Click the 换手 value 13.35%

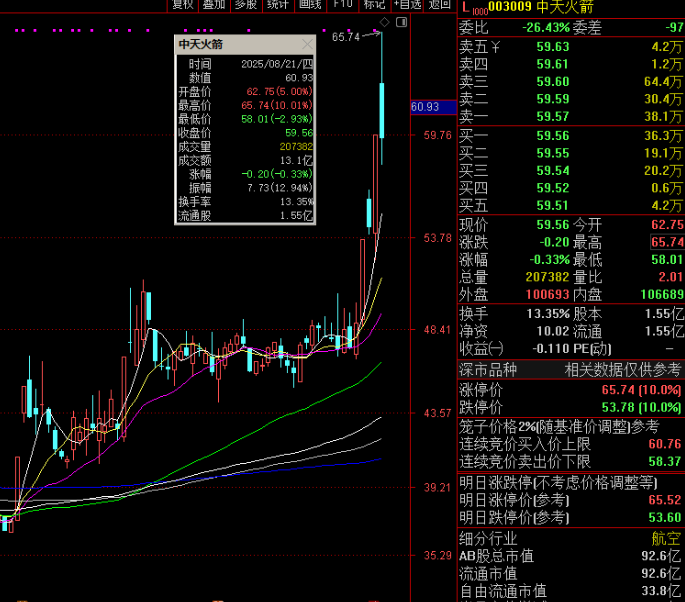548,314
